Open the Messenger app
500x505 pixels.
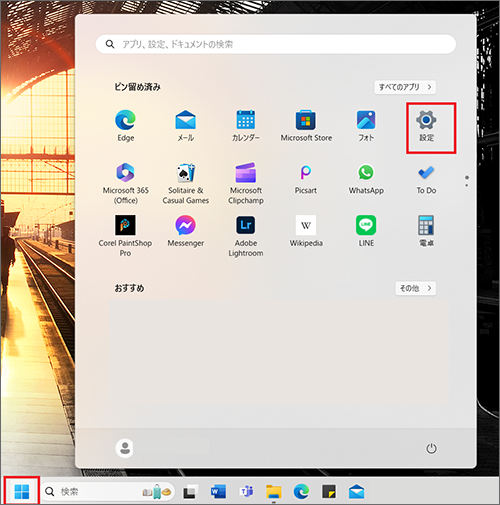coord(185,231)
